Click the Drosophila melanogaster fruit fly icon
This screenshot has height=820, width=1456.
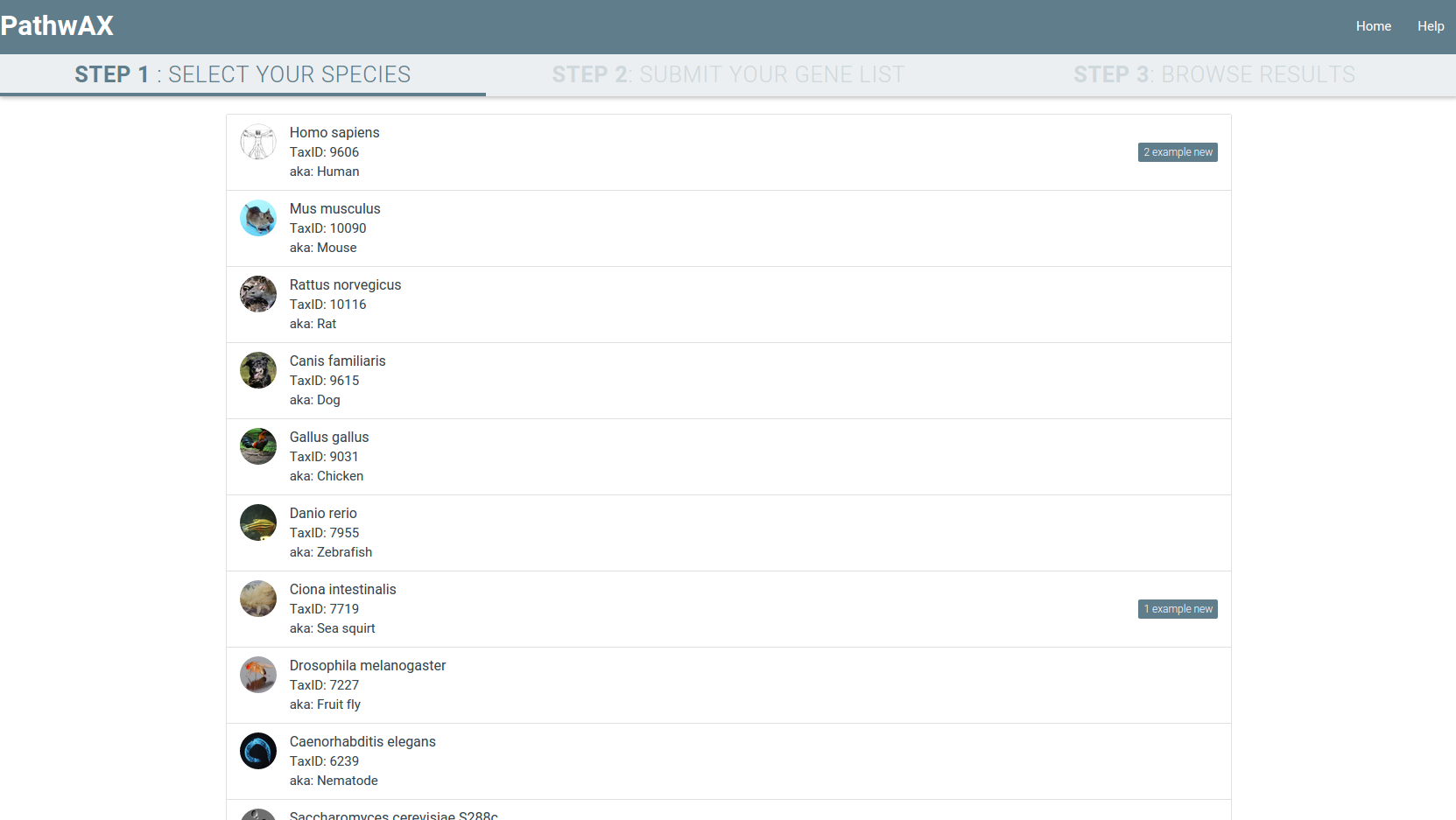tap(258, 675)
